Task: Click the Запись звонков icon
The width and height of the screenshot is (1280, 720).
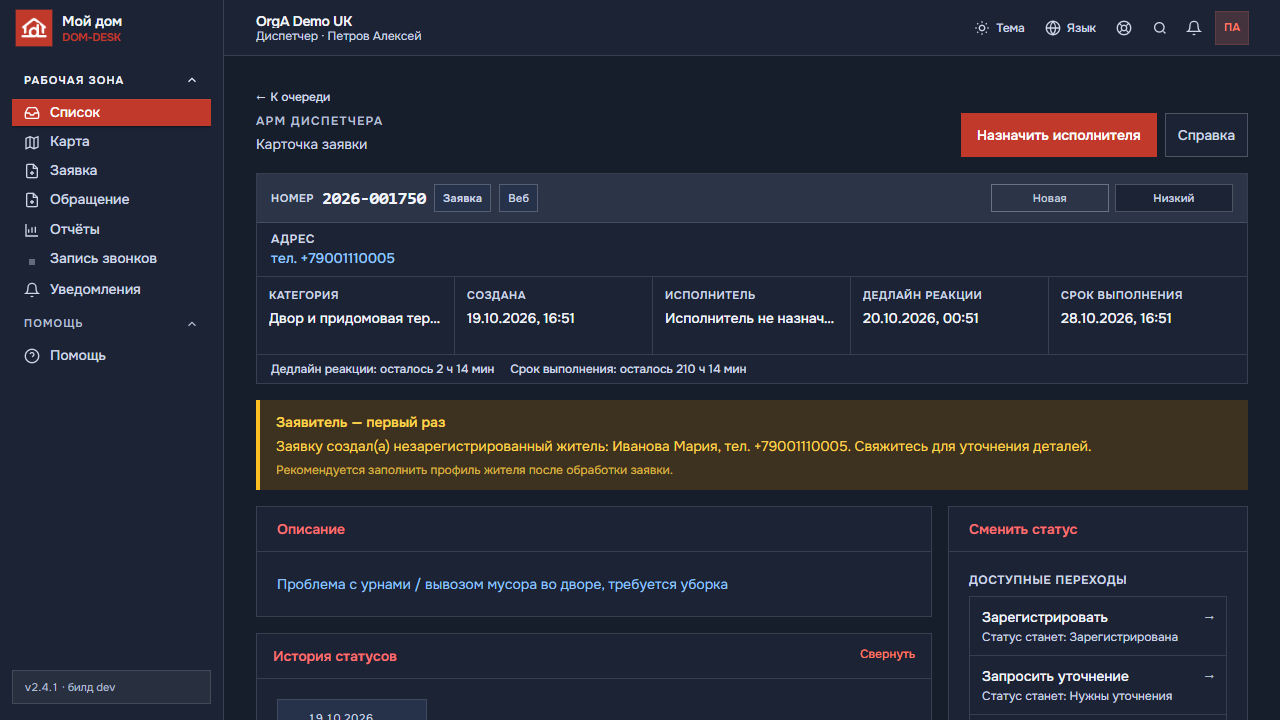Action: tap(32, 260)
